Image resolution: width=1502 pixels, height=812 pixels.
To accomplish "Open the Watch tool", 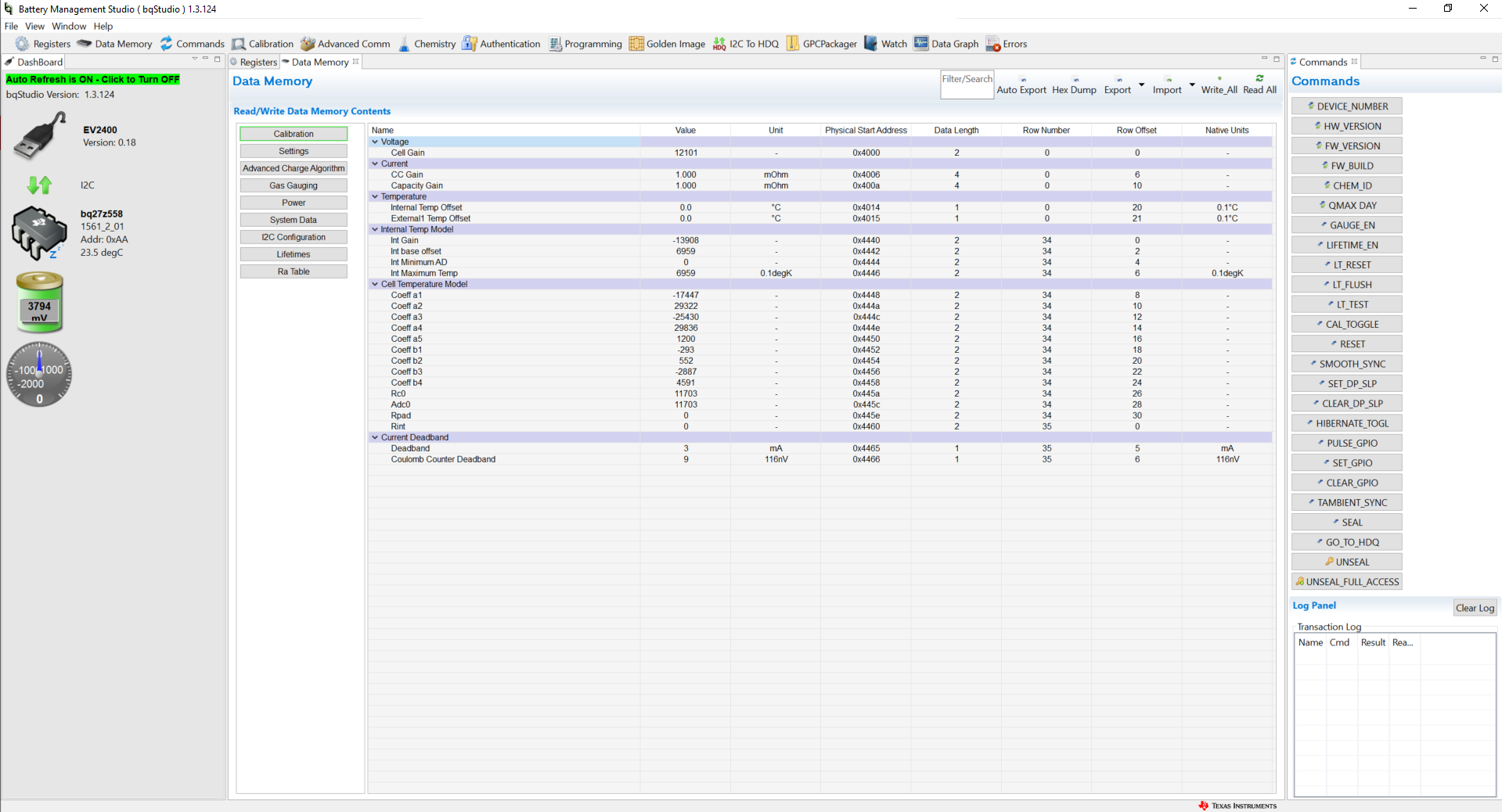I will pyautogui.click(x=885, y=44).
